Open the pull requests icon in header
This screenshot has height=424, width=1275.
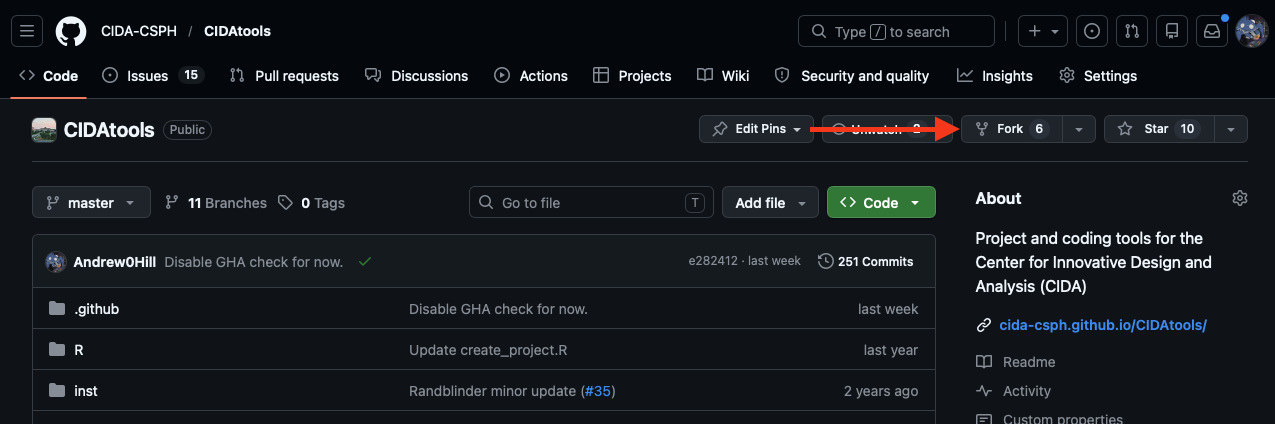pos(1132,31)
